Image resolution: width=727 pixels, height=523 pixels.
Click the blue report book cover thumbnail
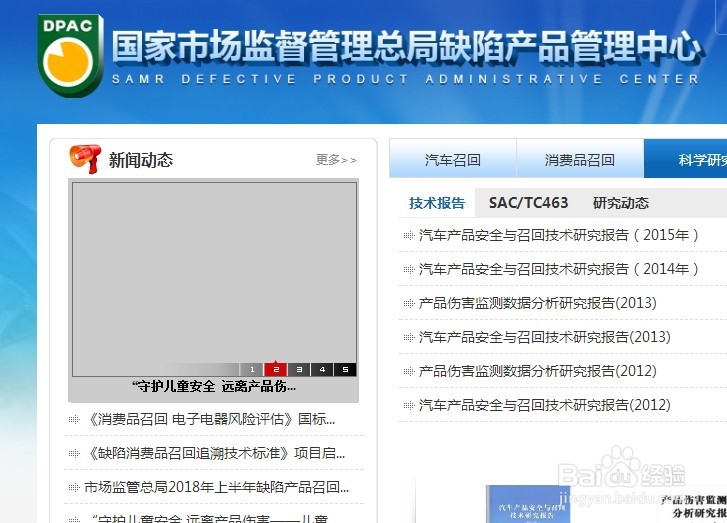pyautogui.click(x=529, y=504)
